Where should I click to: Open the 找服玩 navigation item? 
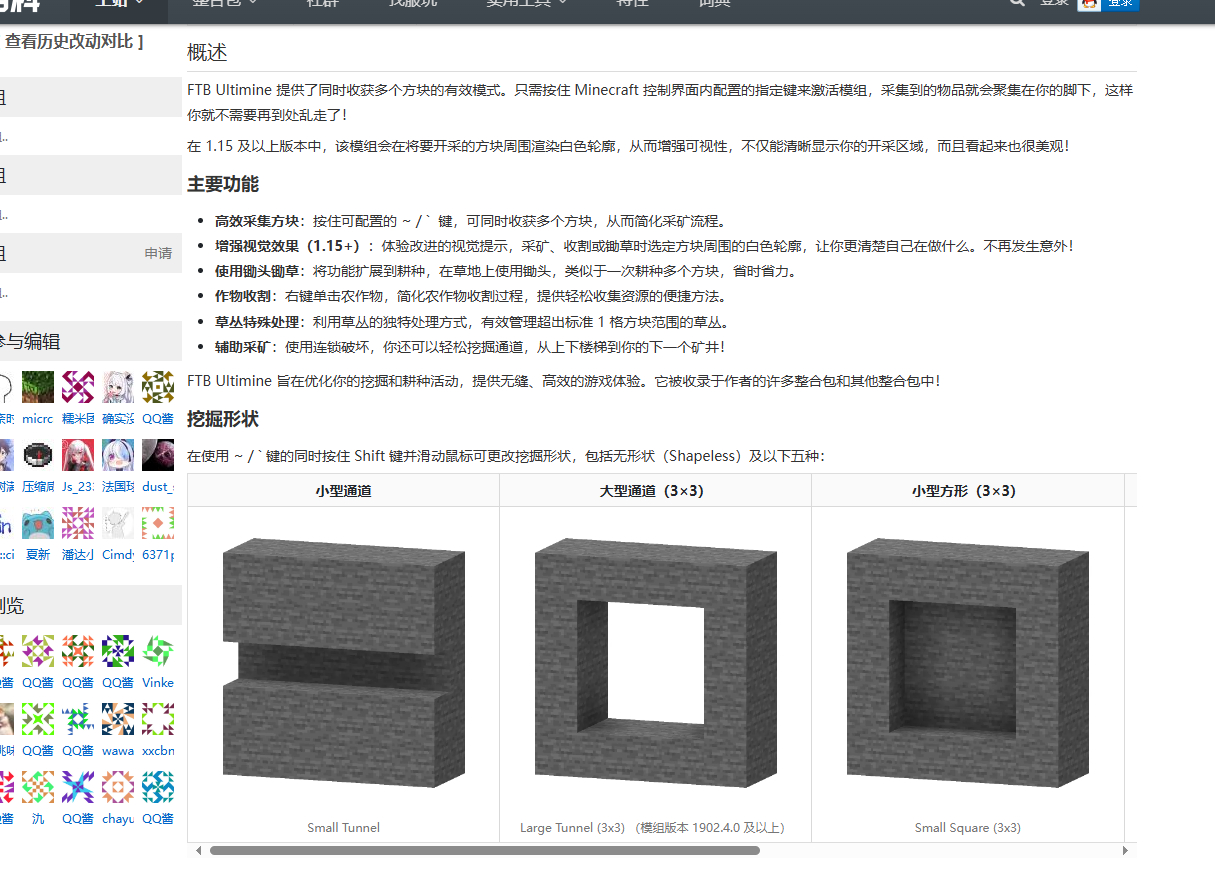[412, 4]
